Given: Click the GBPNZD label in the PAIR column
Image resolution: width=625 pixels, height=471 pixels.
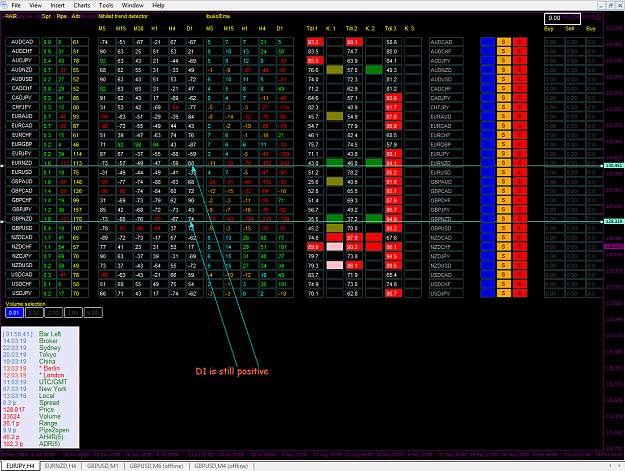Looking at the screenshot, I should click(x=22, y=219).
